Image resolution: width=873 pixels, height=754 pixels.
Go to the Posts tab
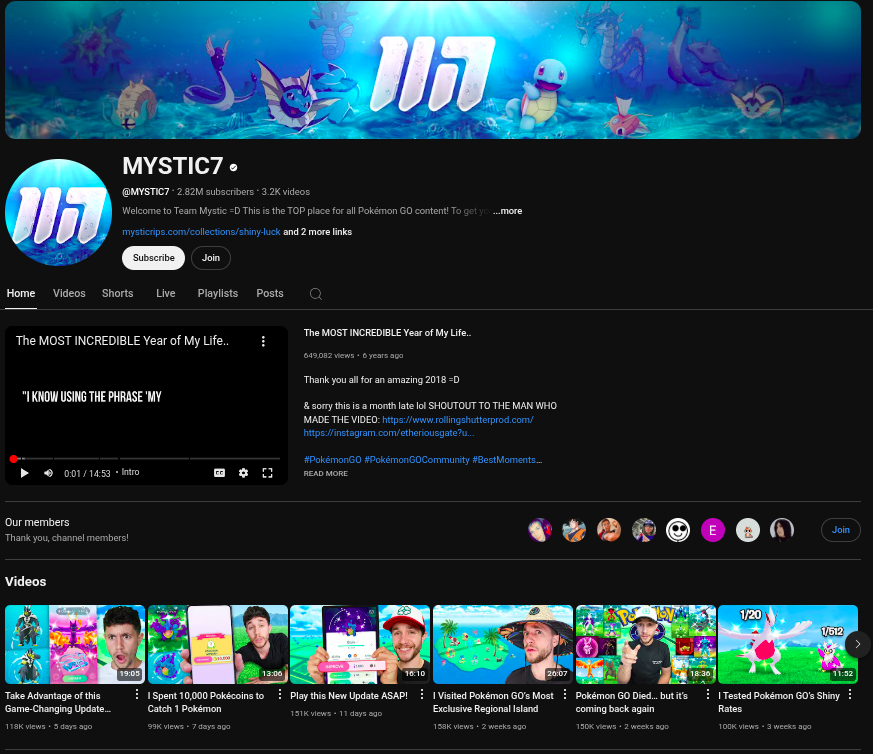[x=270, y=293]
